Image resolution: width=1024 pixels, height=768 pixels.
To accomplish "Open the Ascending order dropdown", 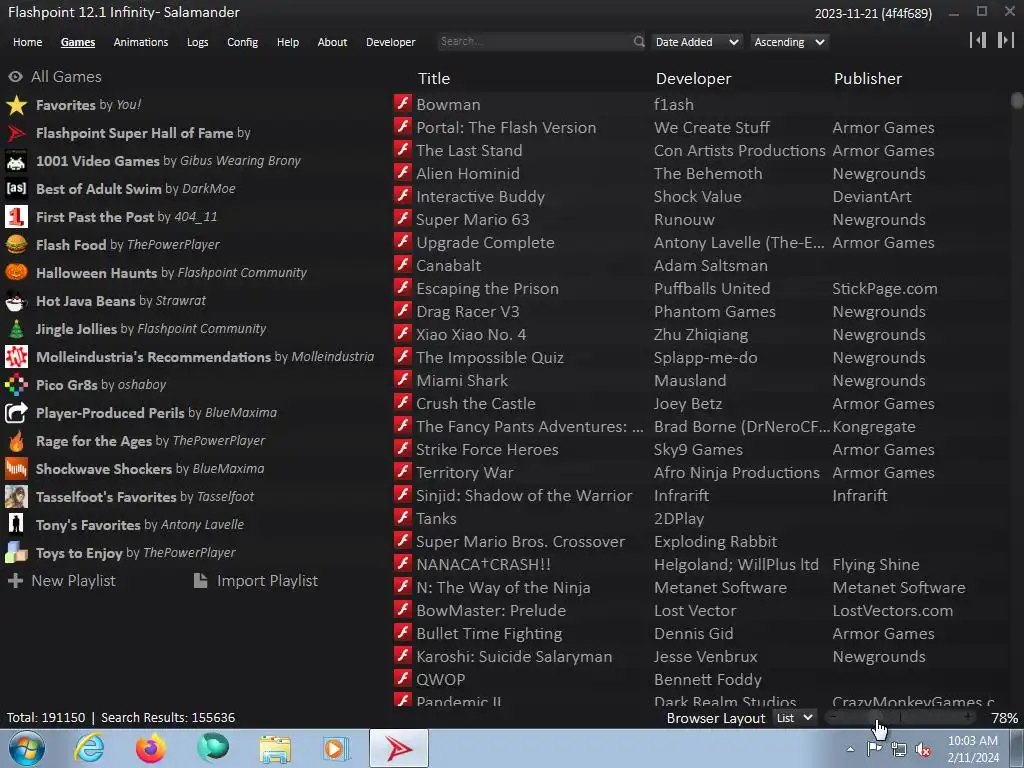I will click(790, 42).
